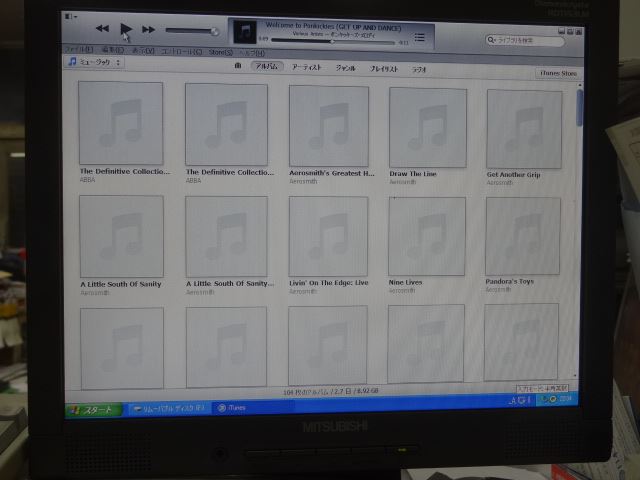Image resolution: width=640 pixels, height=480 pixels.
Task: Adjust the volume slider knob
Action: coord(214,31)
